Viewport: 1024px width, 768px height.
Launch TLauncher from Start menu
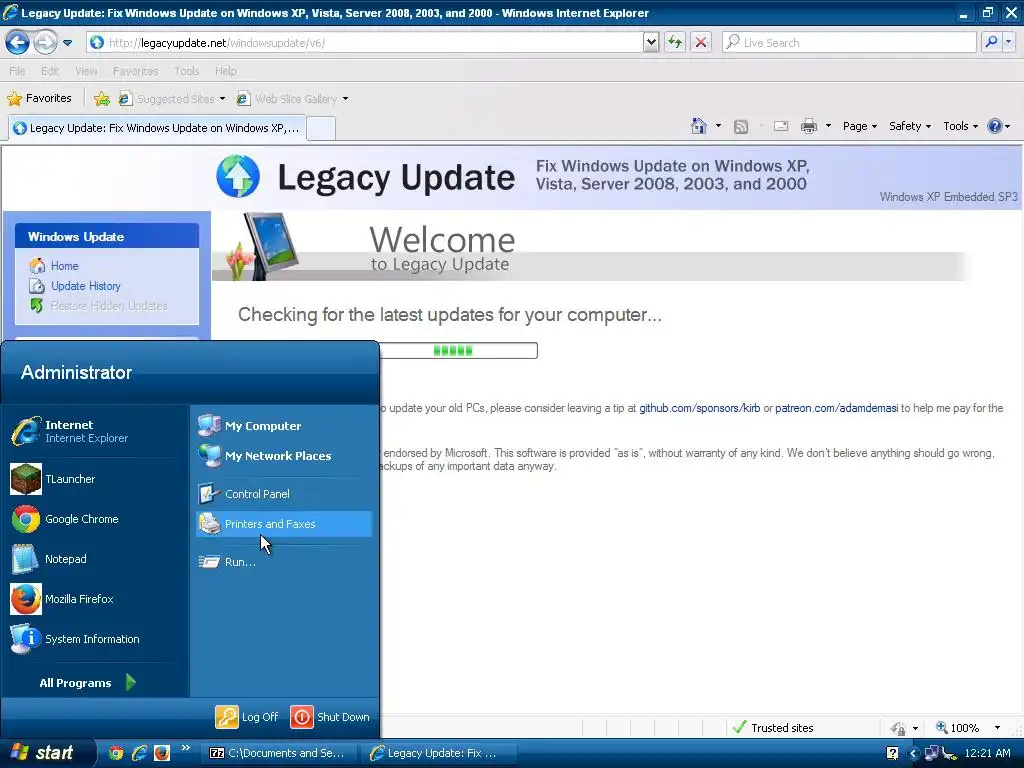point(95,479)
